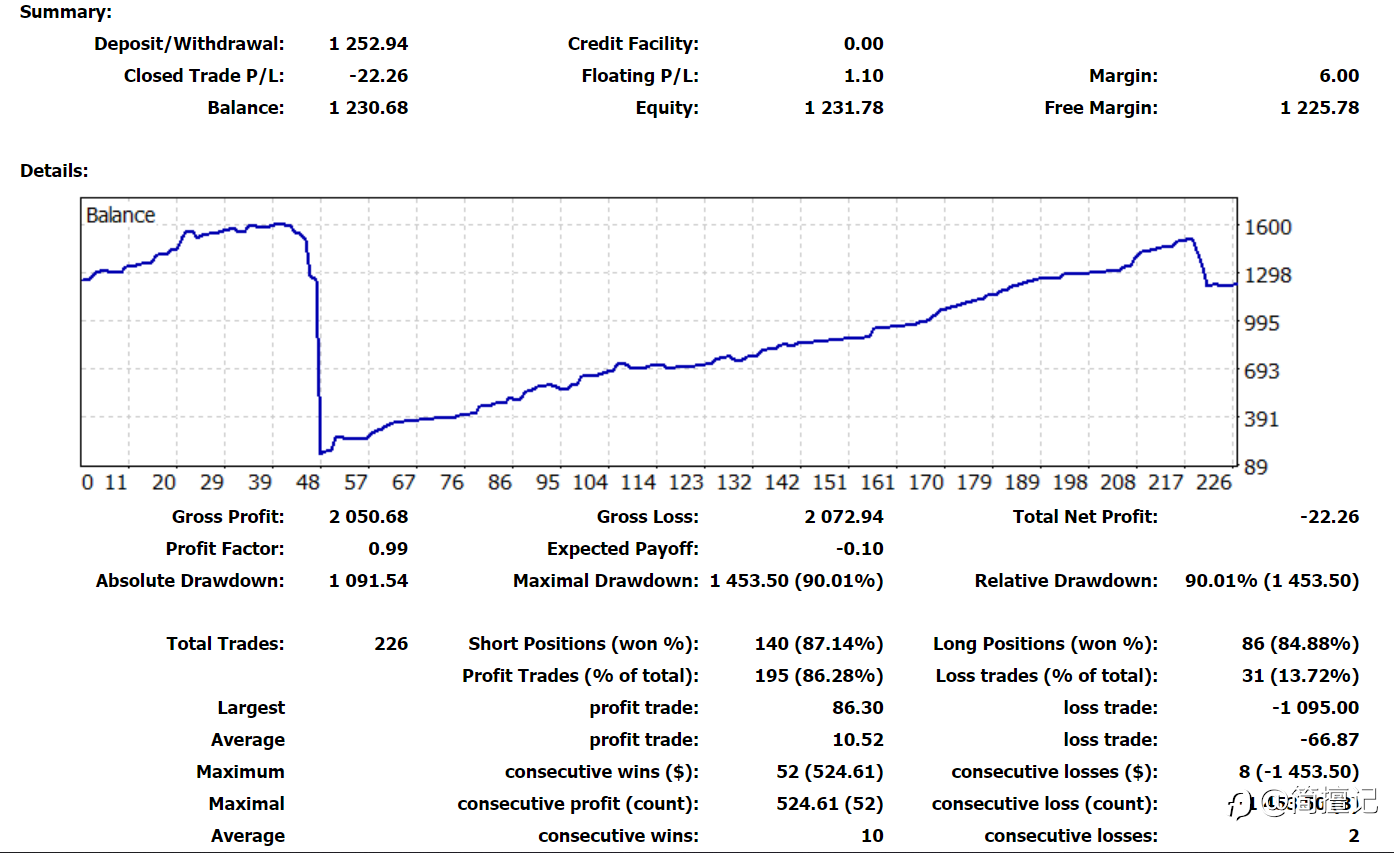The height and width of the screenshot is (853, 1394).
Task: Click the Long Positions (won %): label
Action: point(1046,644)
